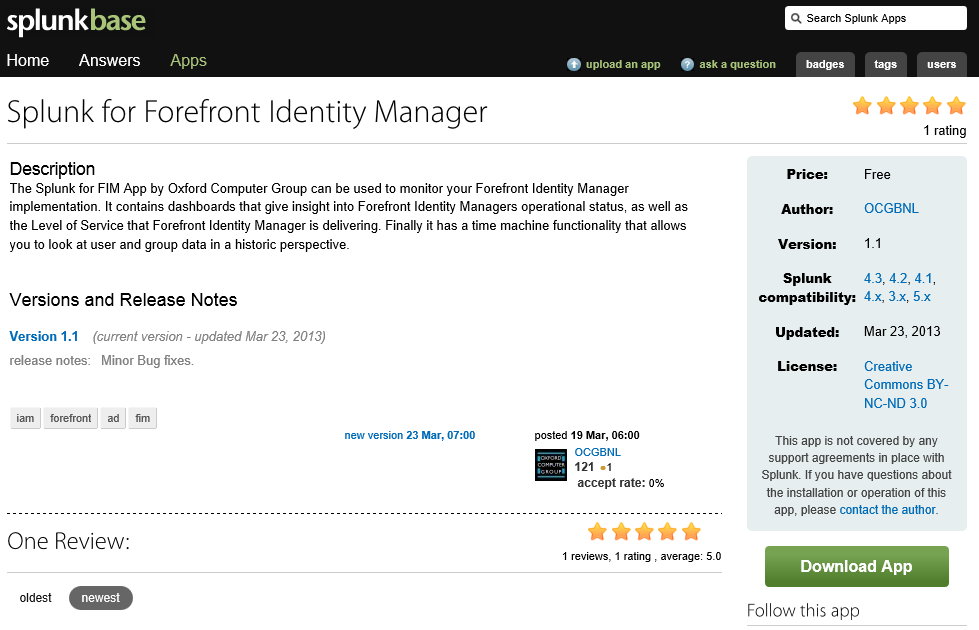
Task: Select the fim tag
Action: (x=142, y=418)
